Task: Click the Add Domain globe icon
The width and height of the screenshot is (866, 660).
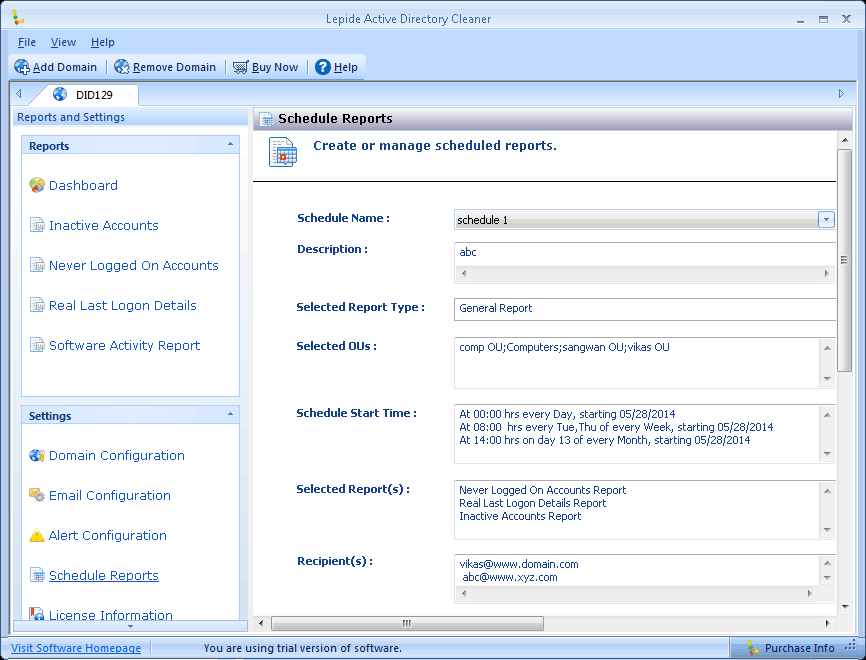Action: (22, 67)
